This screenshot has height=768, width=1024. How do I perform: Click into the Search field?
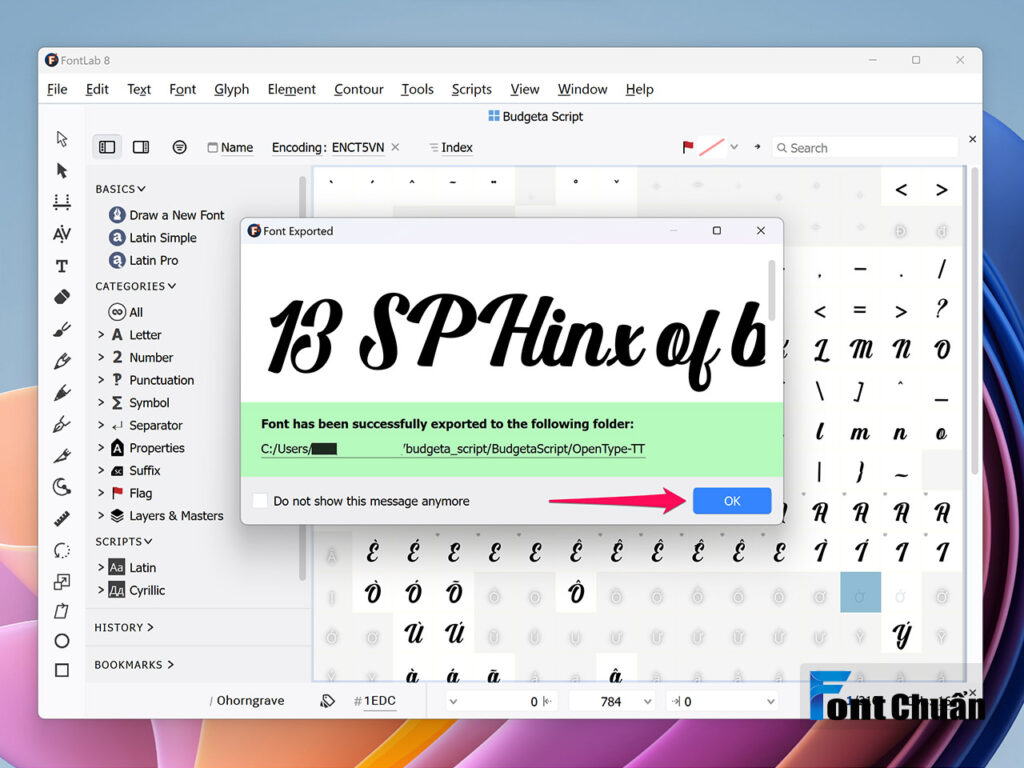(x=865, y=148)
